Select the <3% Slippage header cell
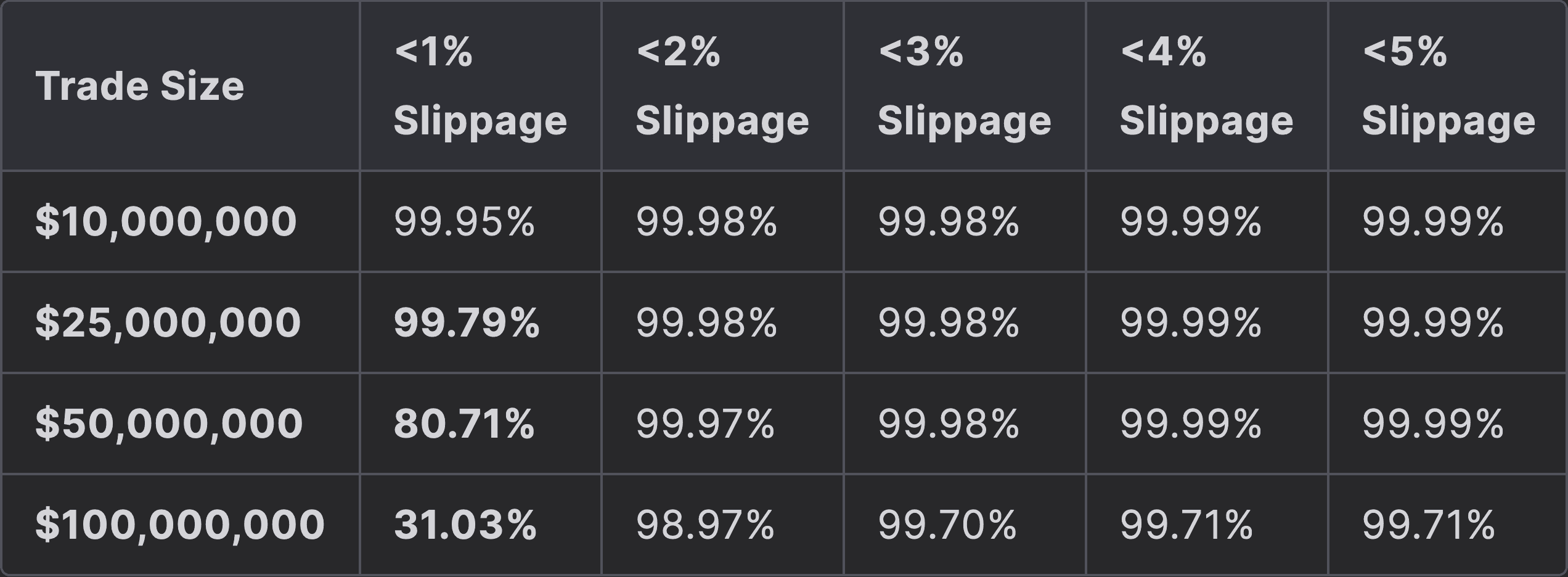 point(964,86)
